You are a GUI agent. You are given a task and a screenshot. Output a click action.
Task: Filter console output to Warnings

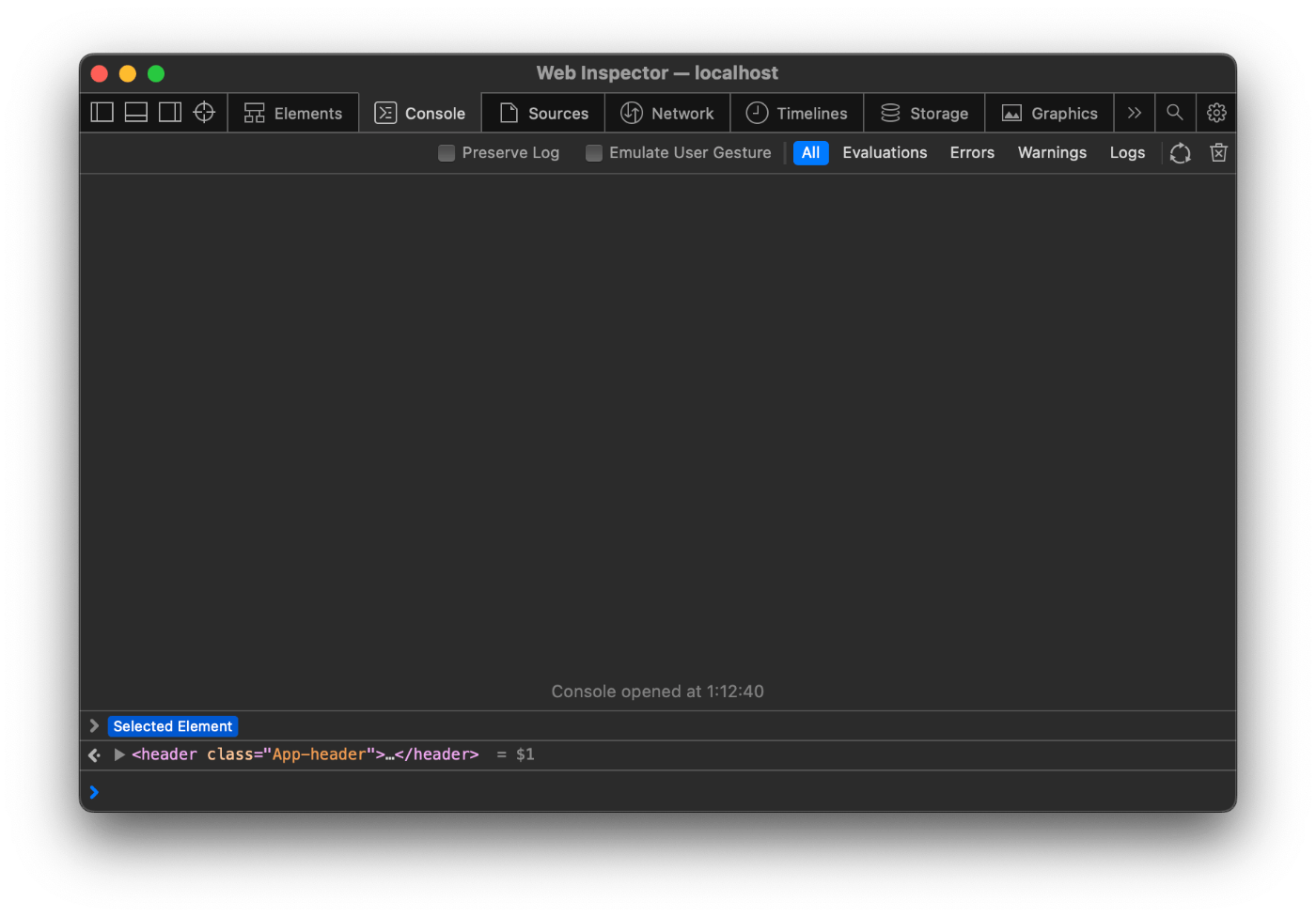tap(1052, 152)
